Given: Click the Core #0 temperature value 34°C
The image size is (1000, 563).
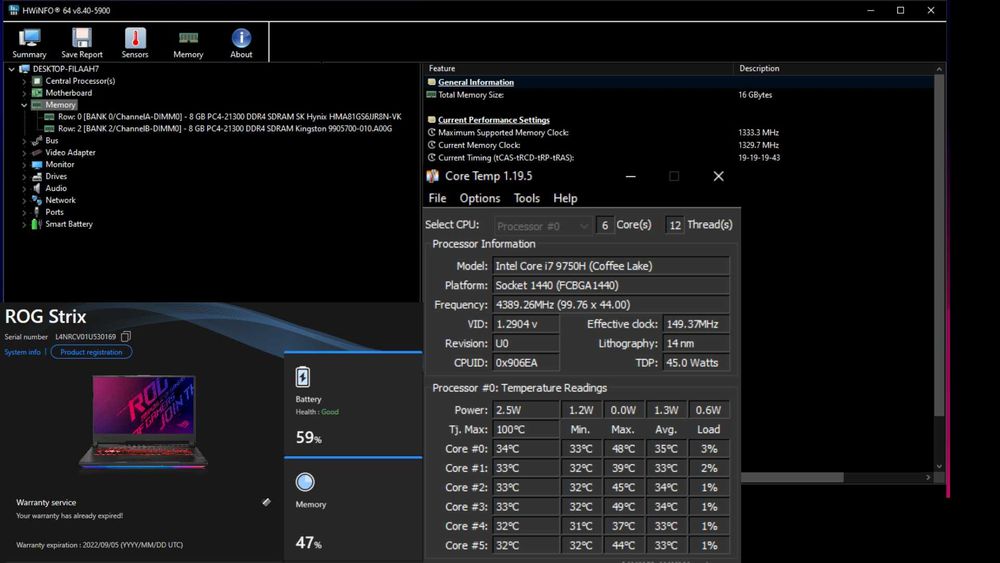Looking at the screenshot, I should click(526, 449).
